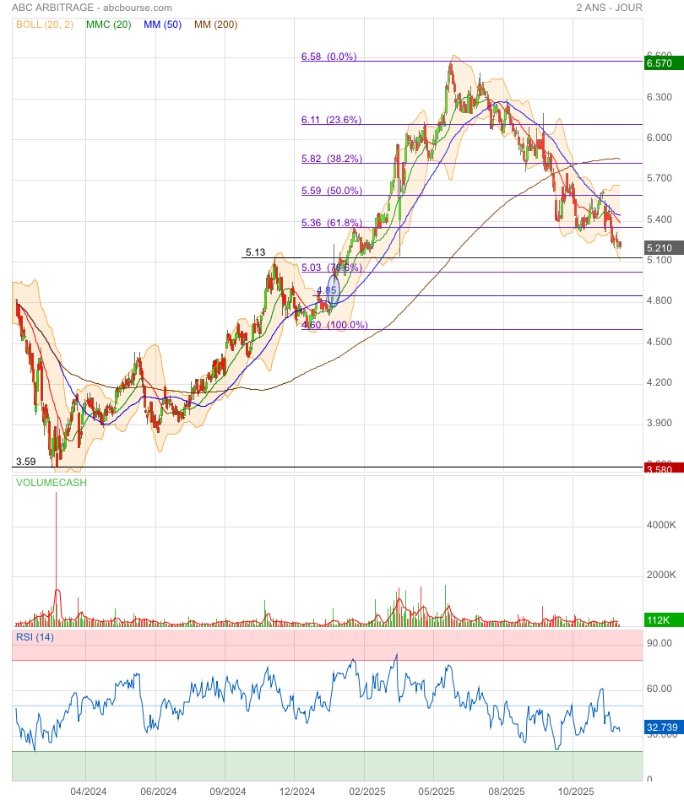Click the 6.000 price axis value
The width and height of the screenshot is (684, 800).
(x=659, y=138)
